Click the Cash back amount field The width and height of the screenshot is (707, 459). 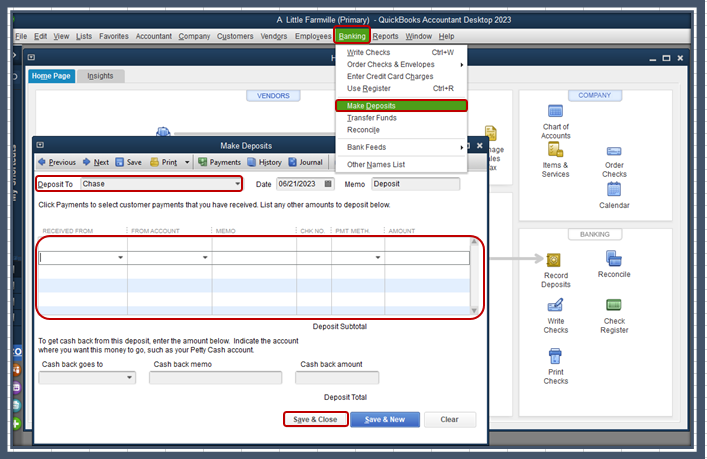pos(337,377)
